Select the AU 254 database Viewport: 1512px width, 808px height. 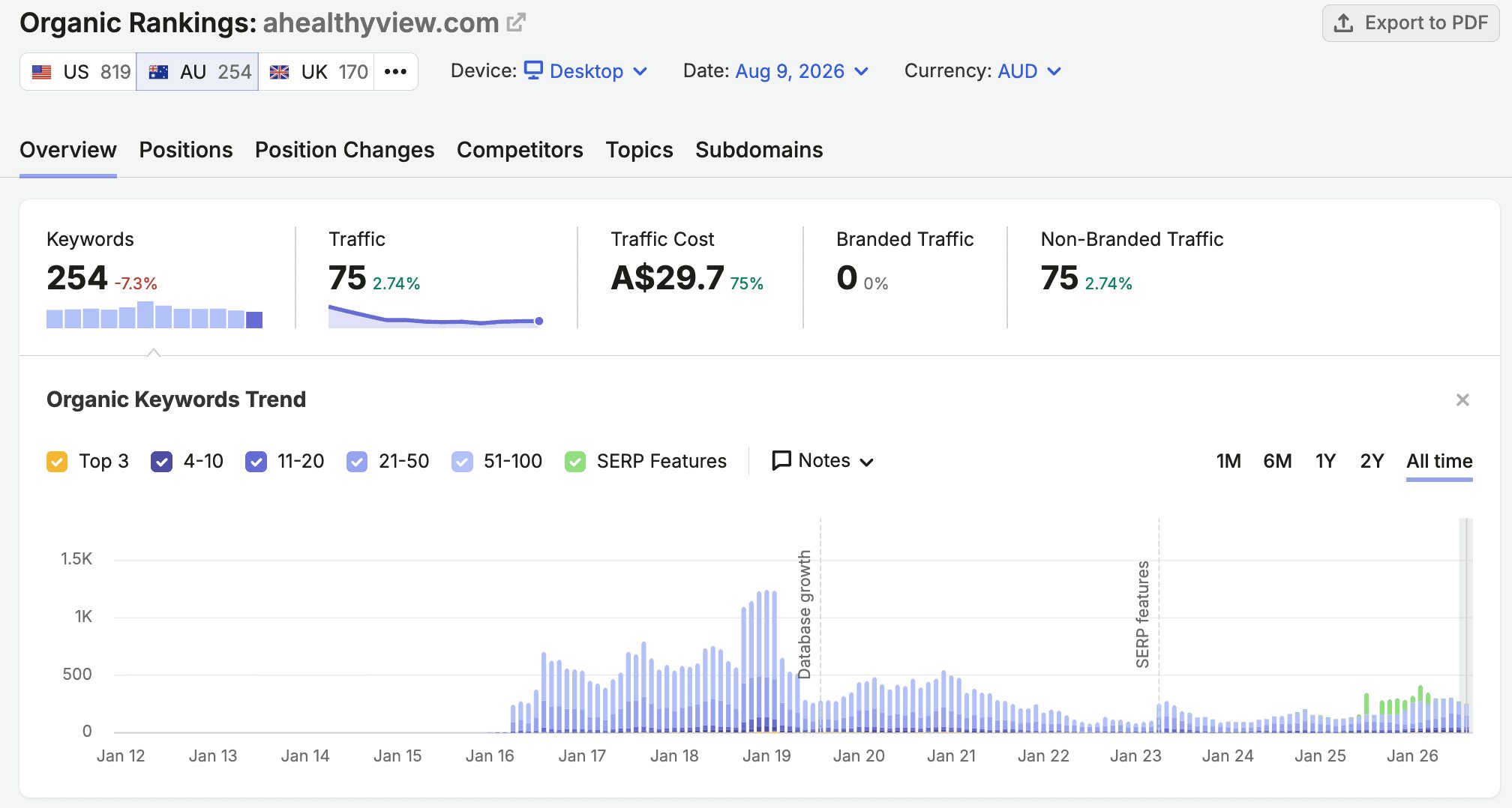[197, 72]
